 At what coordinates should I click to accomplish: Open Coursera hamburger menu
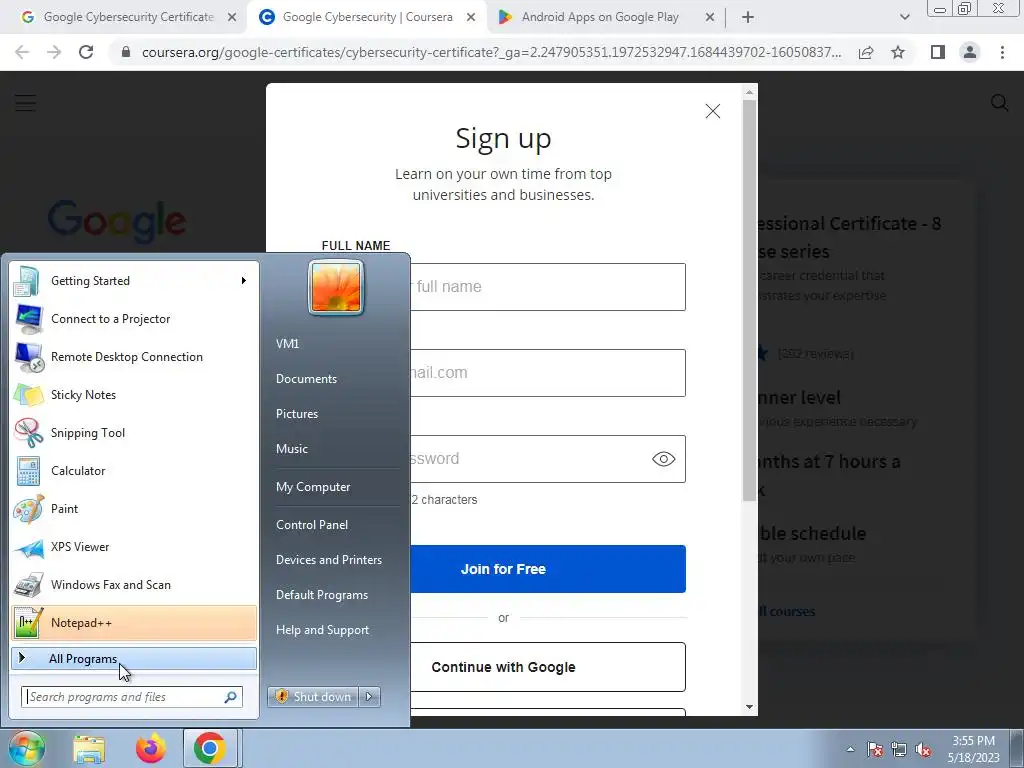25,103
